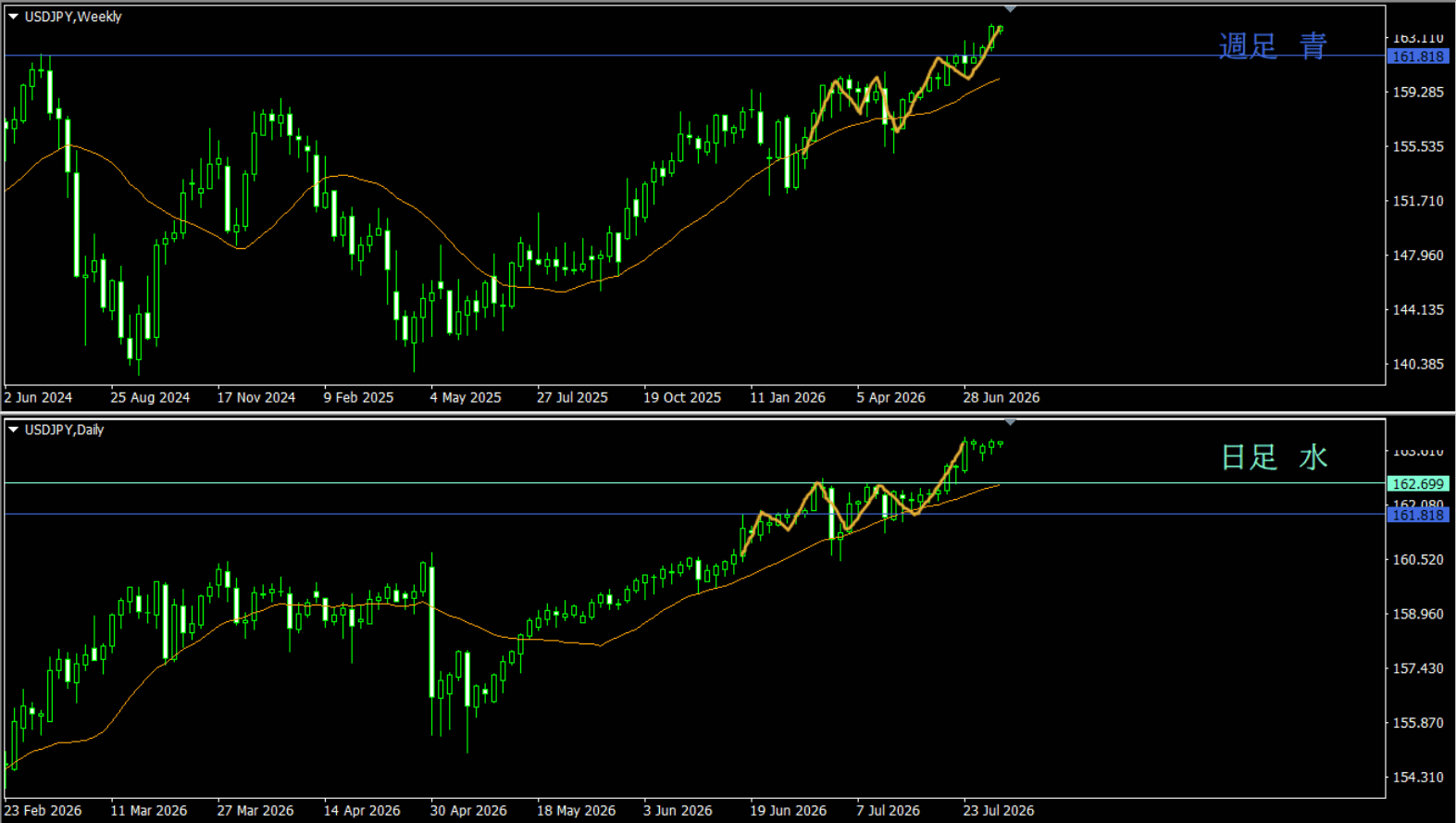Click the 18 May 2026 date label
The width and height of the screenshot is (1456, 823).
(576, 810)
